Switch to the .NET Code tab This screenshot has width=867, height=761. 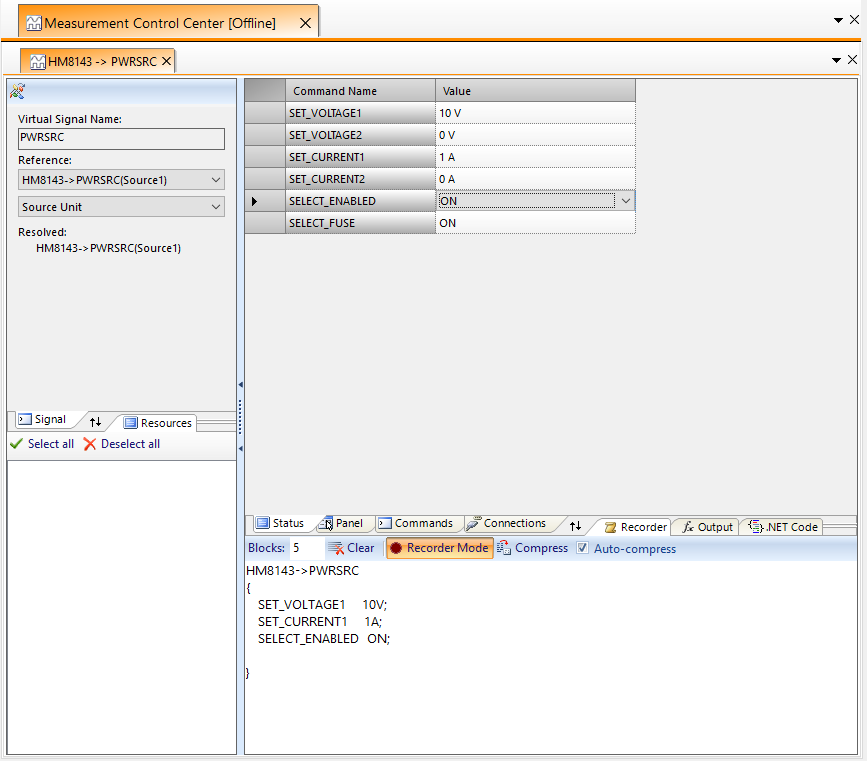coord(783,527)
